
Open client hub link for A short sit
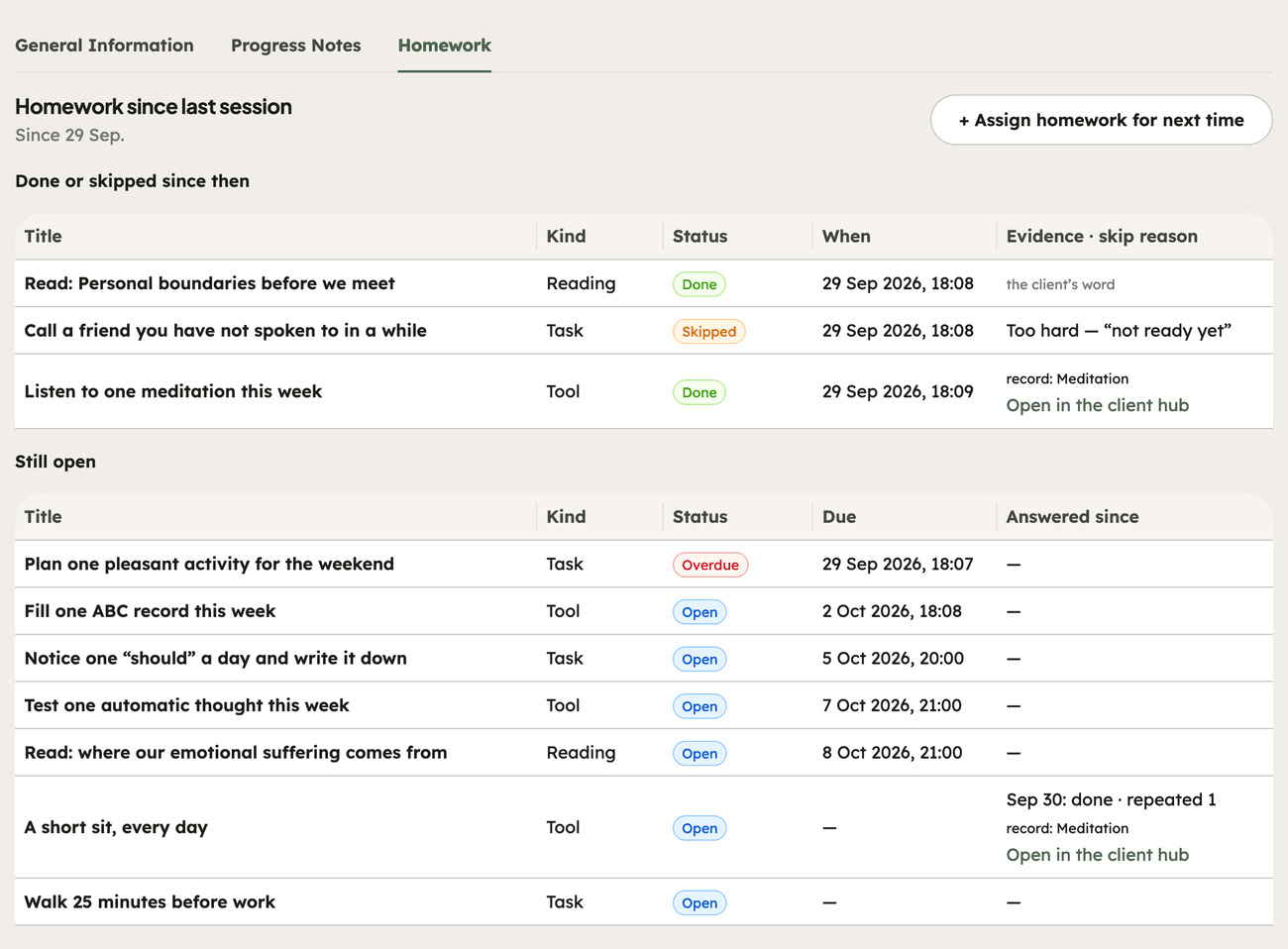(x=1097, y=855)
